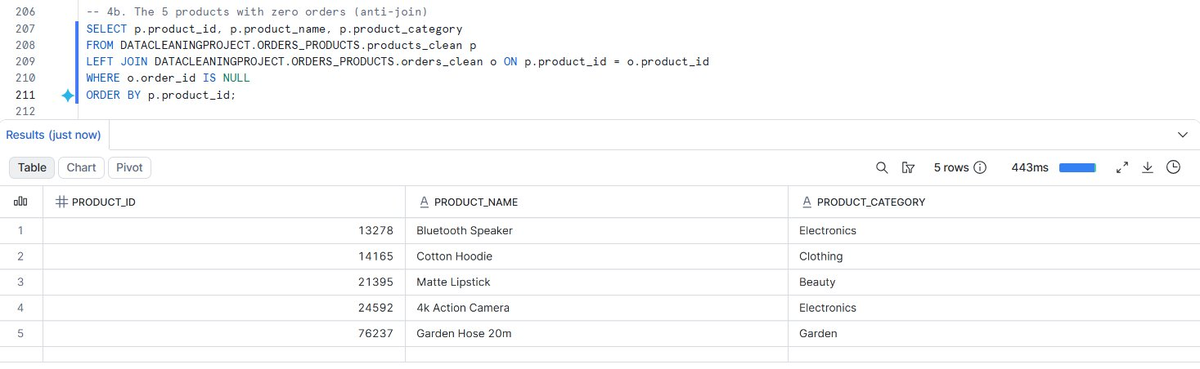Select row number 4 in results

click(x=20, y=308)
